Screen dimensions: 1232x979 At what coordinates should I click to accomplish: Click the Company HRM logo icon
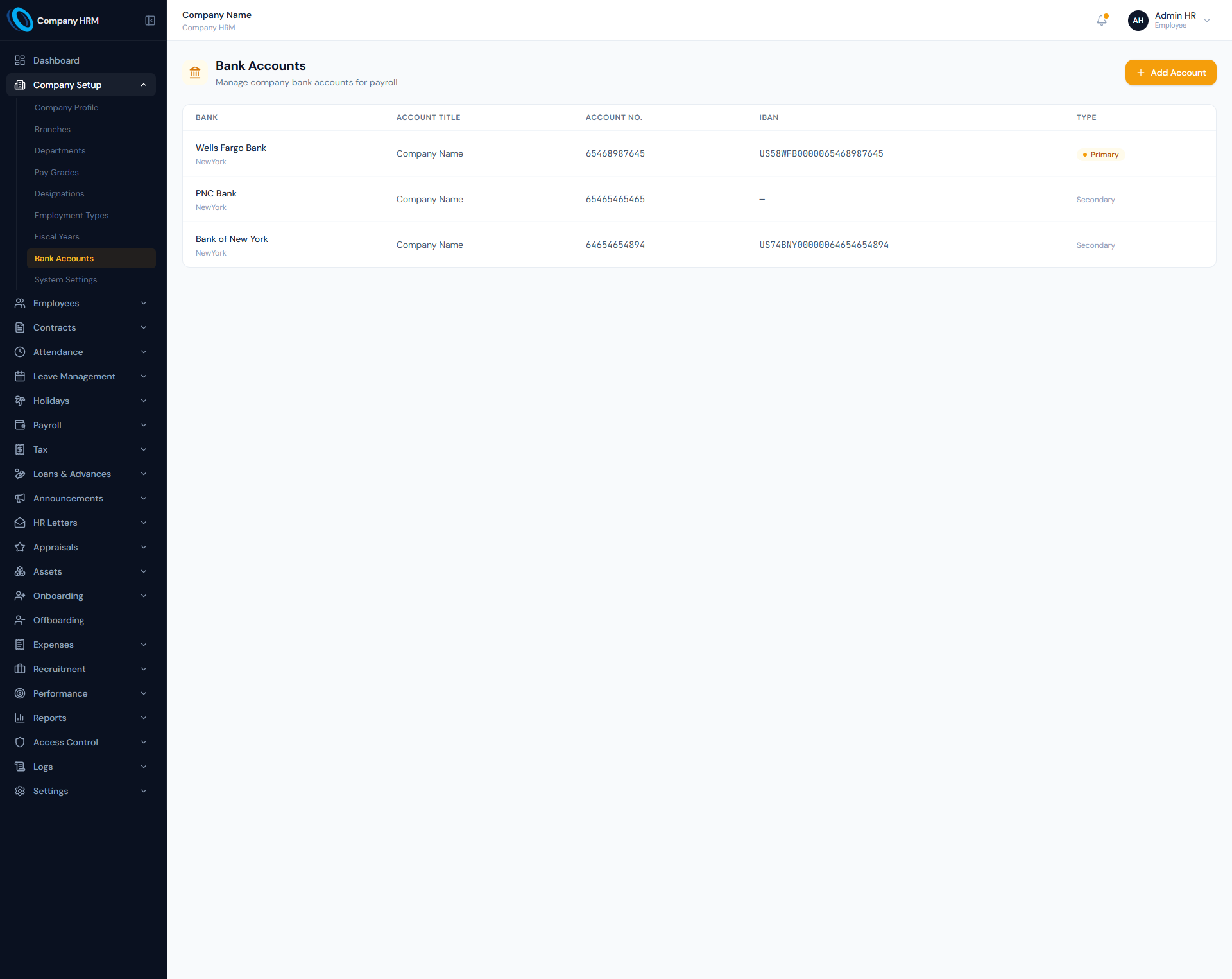tap(20, 20)
